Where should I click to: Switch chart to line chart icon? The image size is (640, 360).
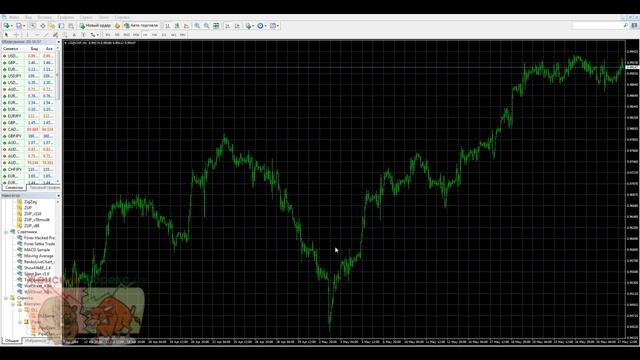[187, 26]
